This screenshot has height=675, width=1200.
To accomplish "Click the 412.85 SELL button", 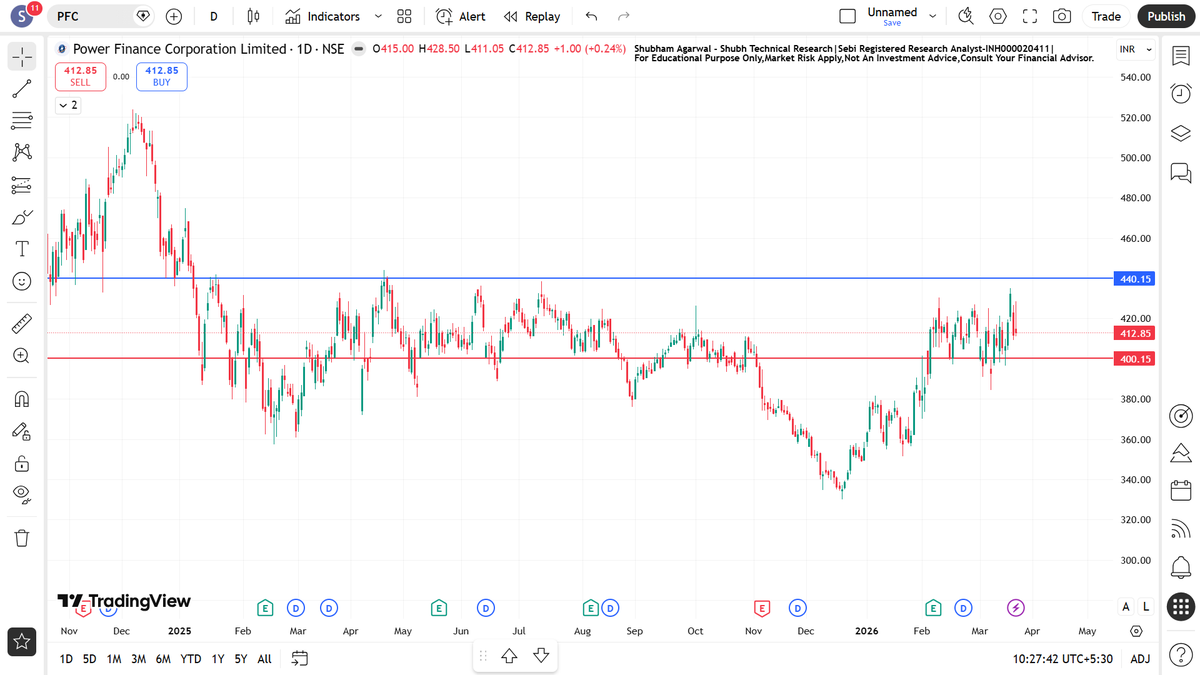I will (x=80, y=76).
